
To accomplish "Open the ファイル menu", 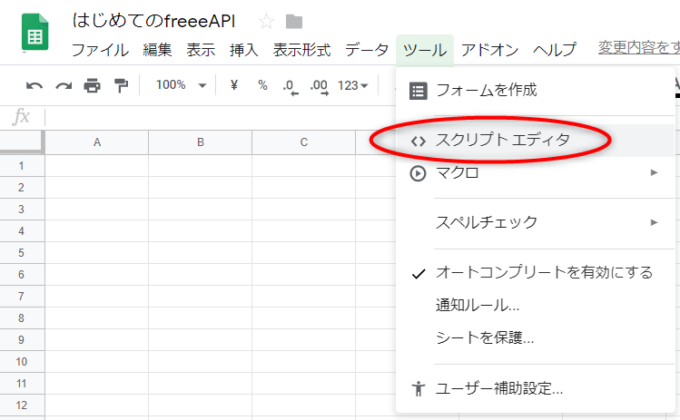I will [x=100, y=50].
